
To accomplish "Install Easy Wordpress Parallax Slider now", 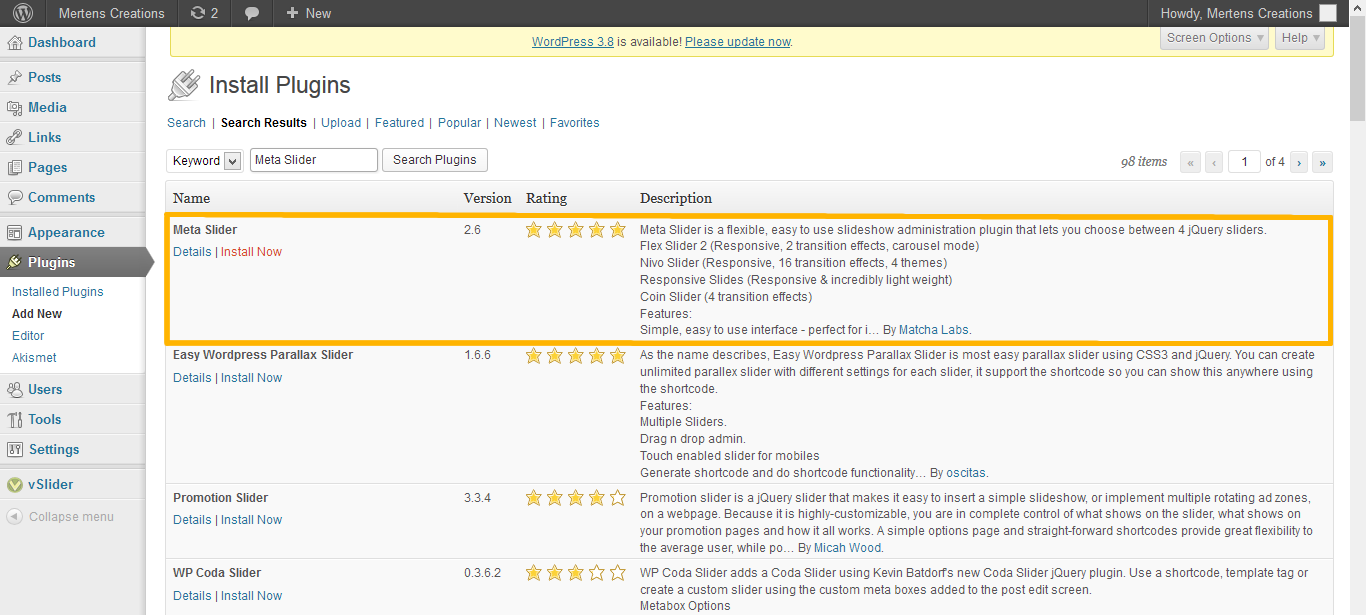I will click(251, 378).
